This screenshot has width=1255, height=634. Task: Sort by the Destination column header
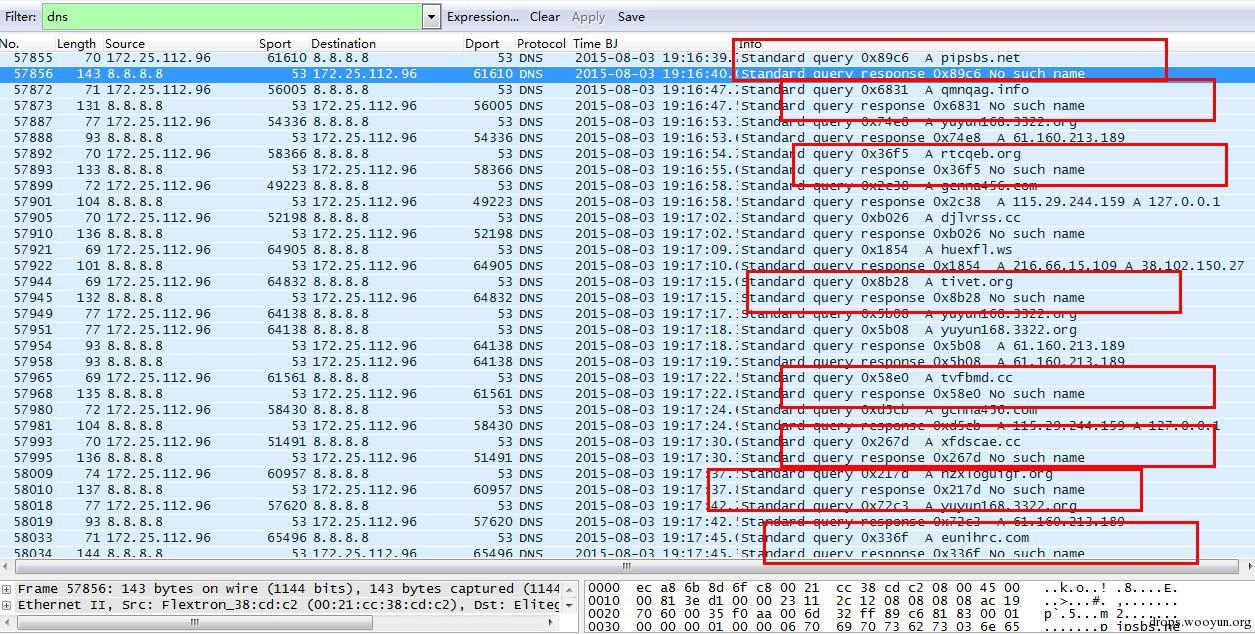click(x=343, y=44)
